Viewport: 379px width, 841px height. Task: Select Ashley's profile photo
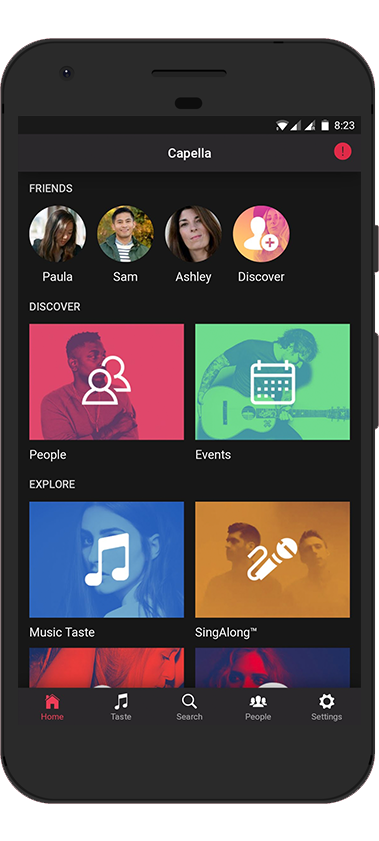(193, 234)
